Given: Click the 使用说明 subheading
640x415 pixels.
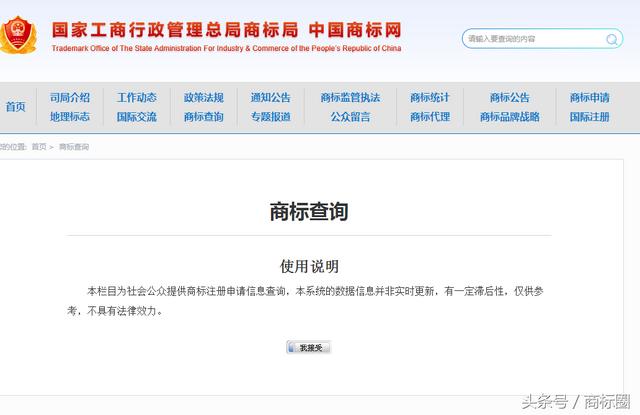Looking at the screenshot, I should (x=309, y=266).
